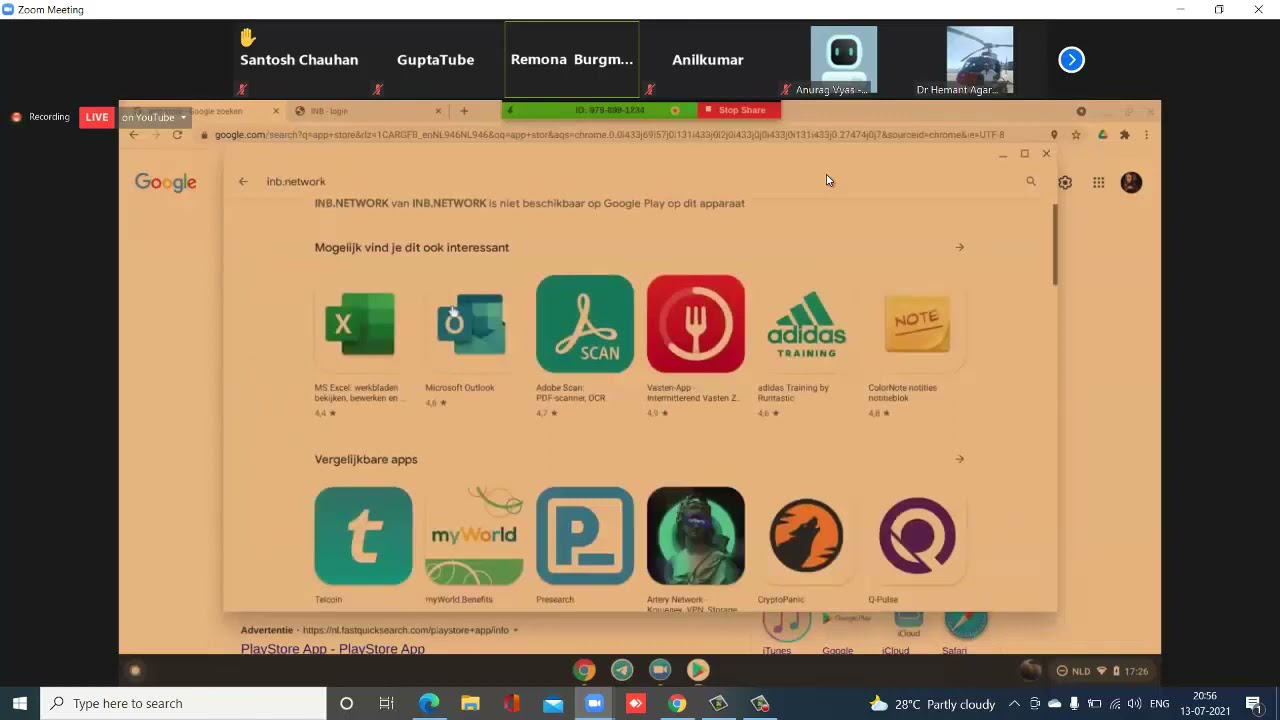Open the Vasten-App fork icon

[696, 324]
